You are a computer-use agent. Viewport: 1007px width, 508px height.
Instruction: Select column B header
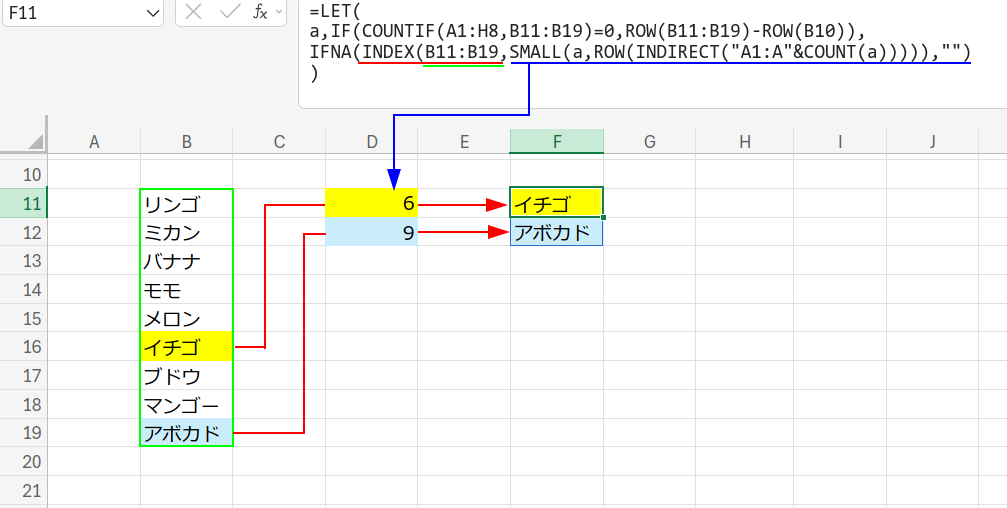186,141
